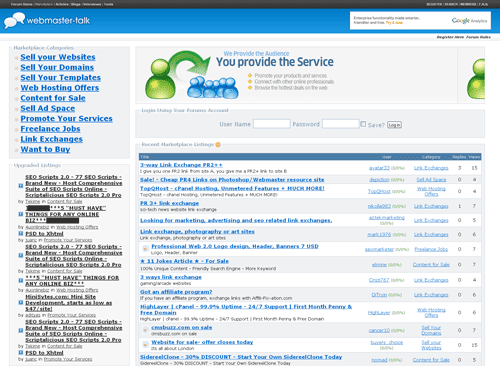Open Sell Your Templates category
Screen dimensions: 500x366
pyautogui.click(x=60, y=78)
